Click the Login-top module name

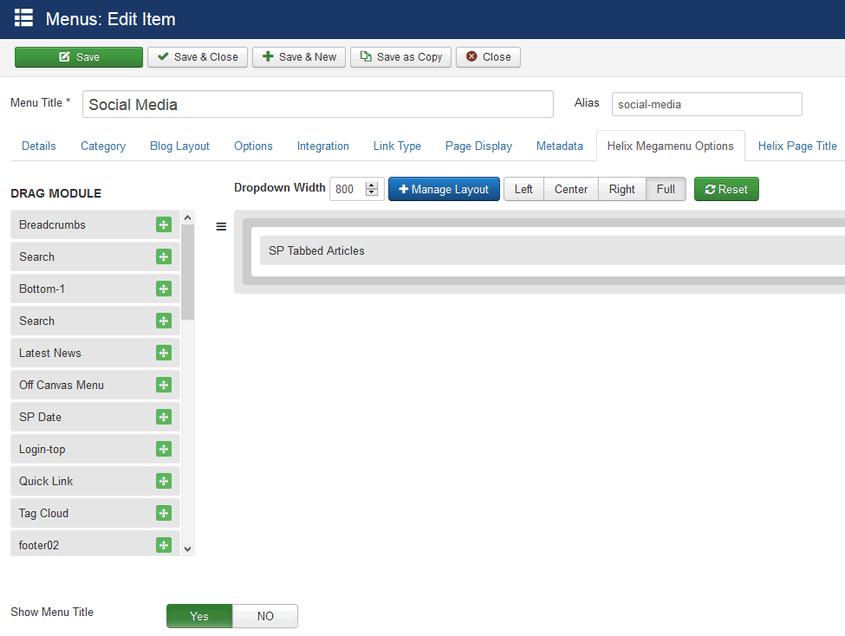click(42, 450)
